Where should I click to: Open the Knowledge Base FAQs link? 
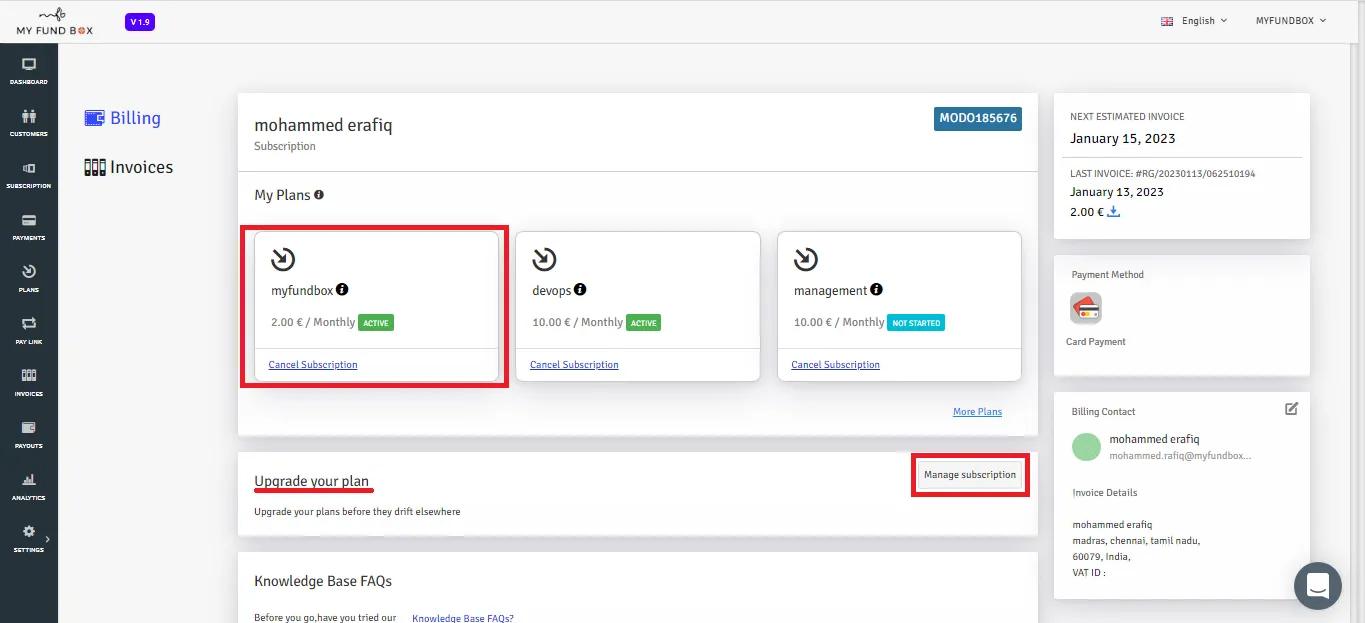pyautogui.click(x=463, y=618)
